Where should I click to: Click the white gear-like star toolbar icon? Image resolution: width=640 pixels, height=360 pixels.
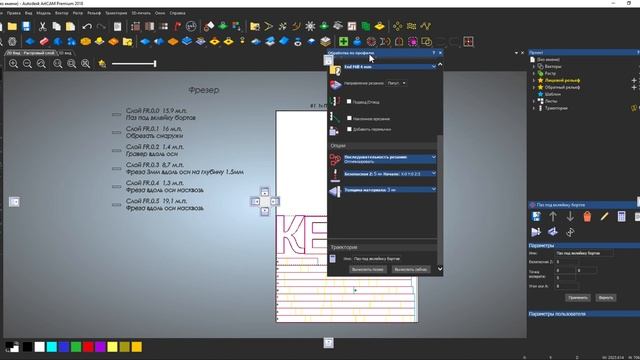[x=310, y=27]
